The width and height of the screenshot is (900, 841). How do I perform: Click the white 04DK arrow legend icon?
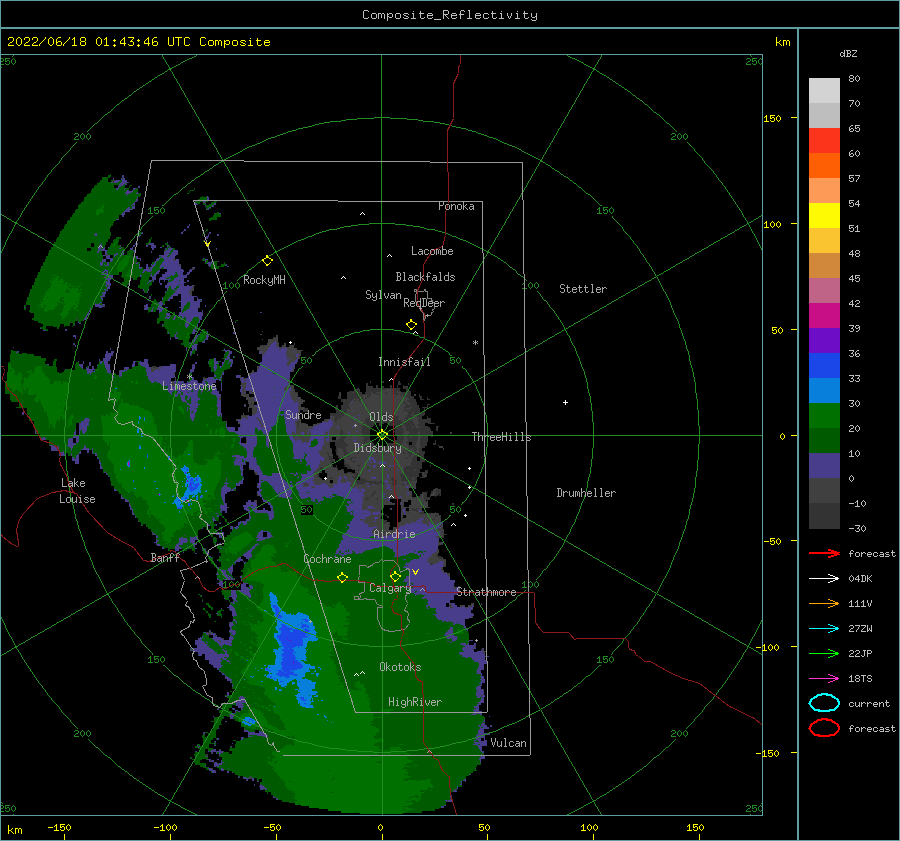pyautogui.click(x=824, y=578)
